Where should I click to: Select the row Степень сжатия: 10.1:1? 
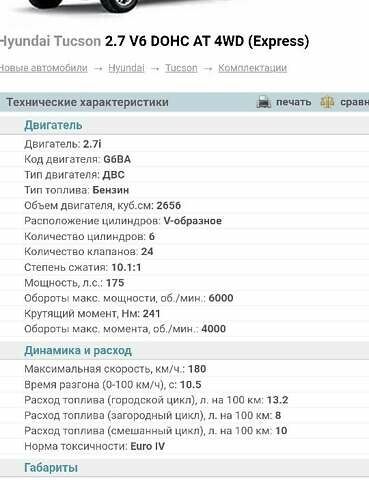pyautogui.click(x=184, y=267)
